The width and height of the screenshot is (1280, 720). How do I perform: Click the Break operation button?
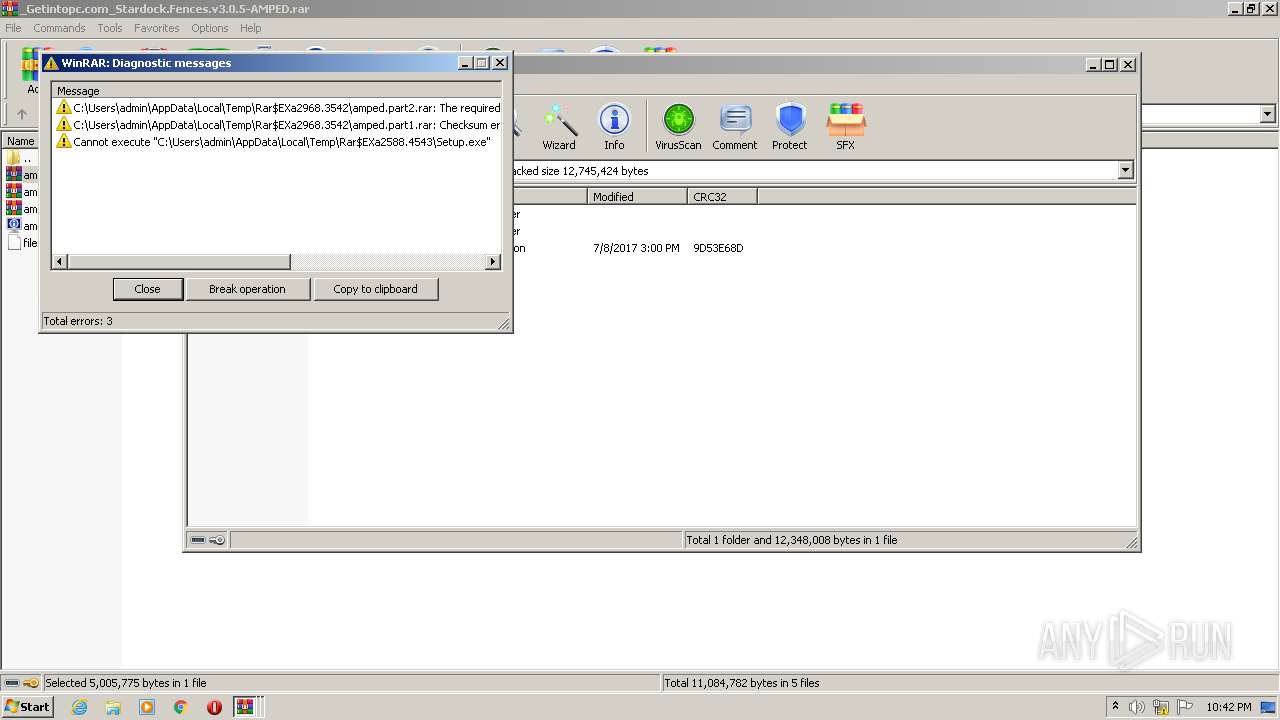(x=247, y=289)
